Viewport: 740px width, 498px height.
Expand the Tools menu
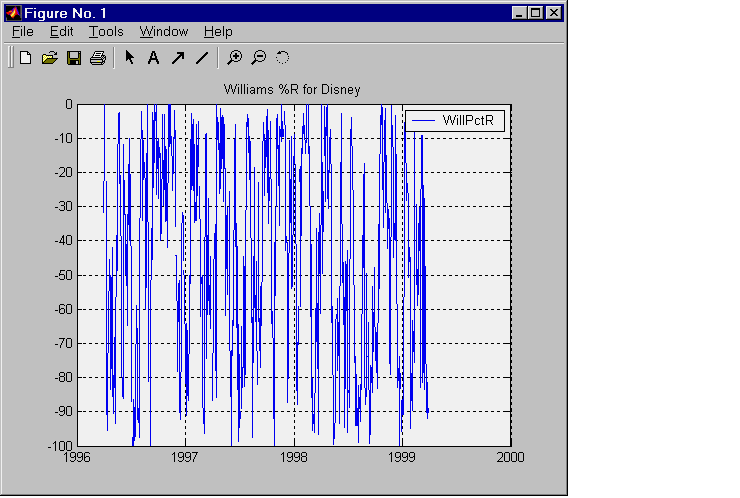click(106, 32)
